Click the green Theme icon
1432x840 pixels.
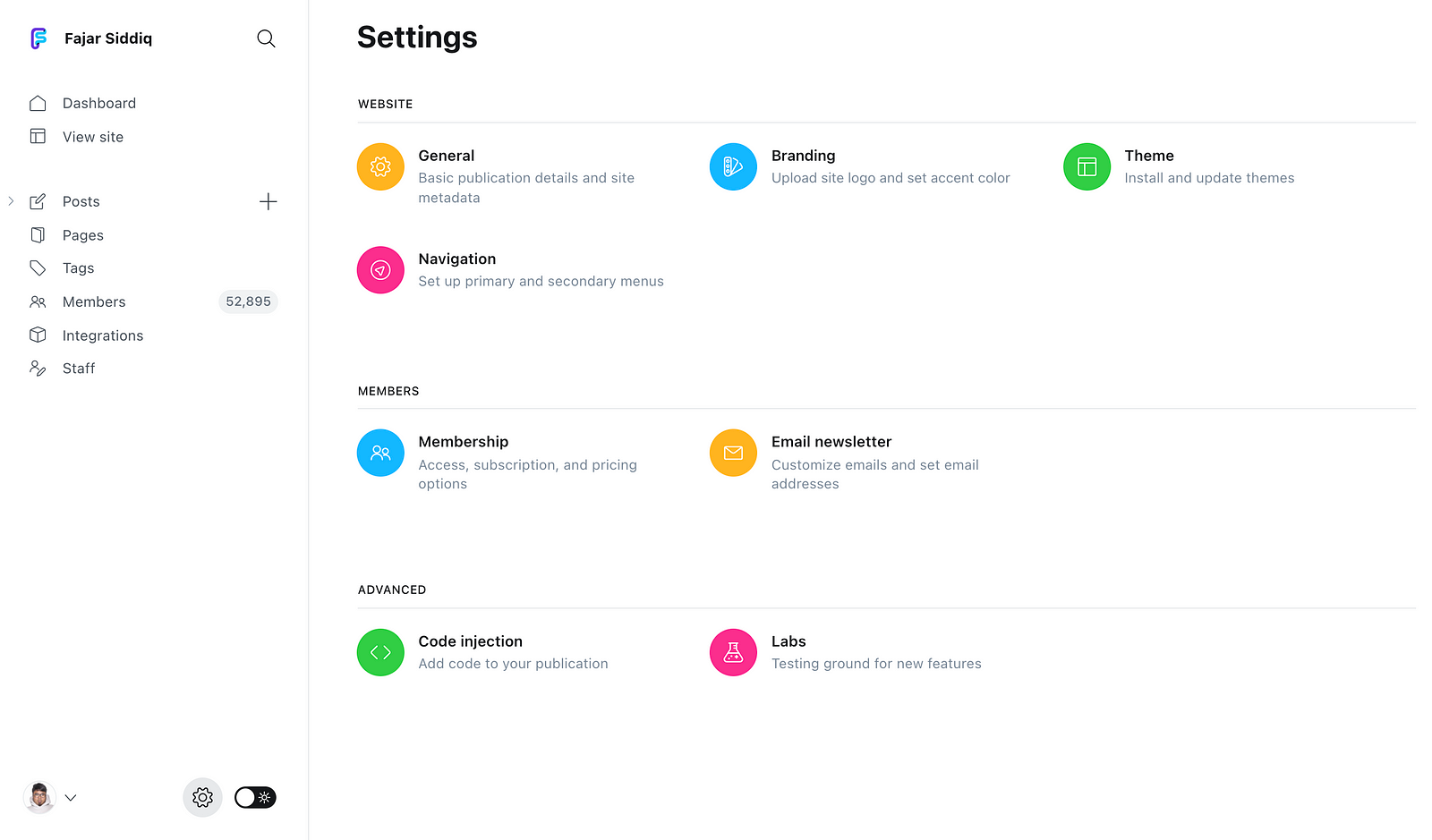pos(1087,166)
